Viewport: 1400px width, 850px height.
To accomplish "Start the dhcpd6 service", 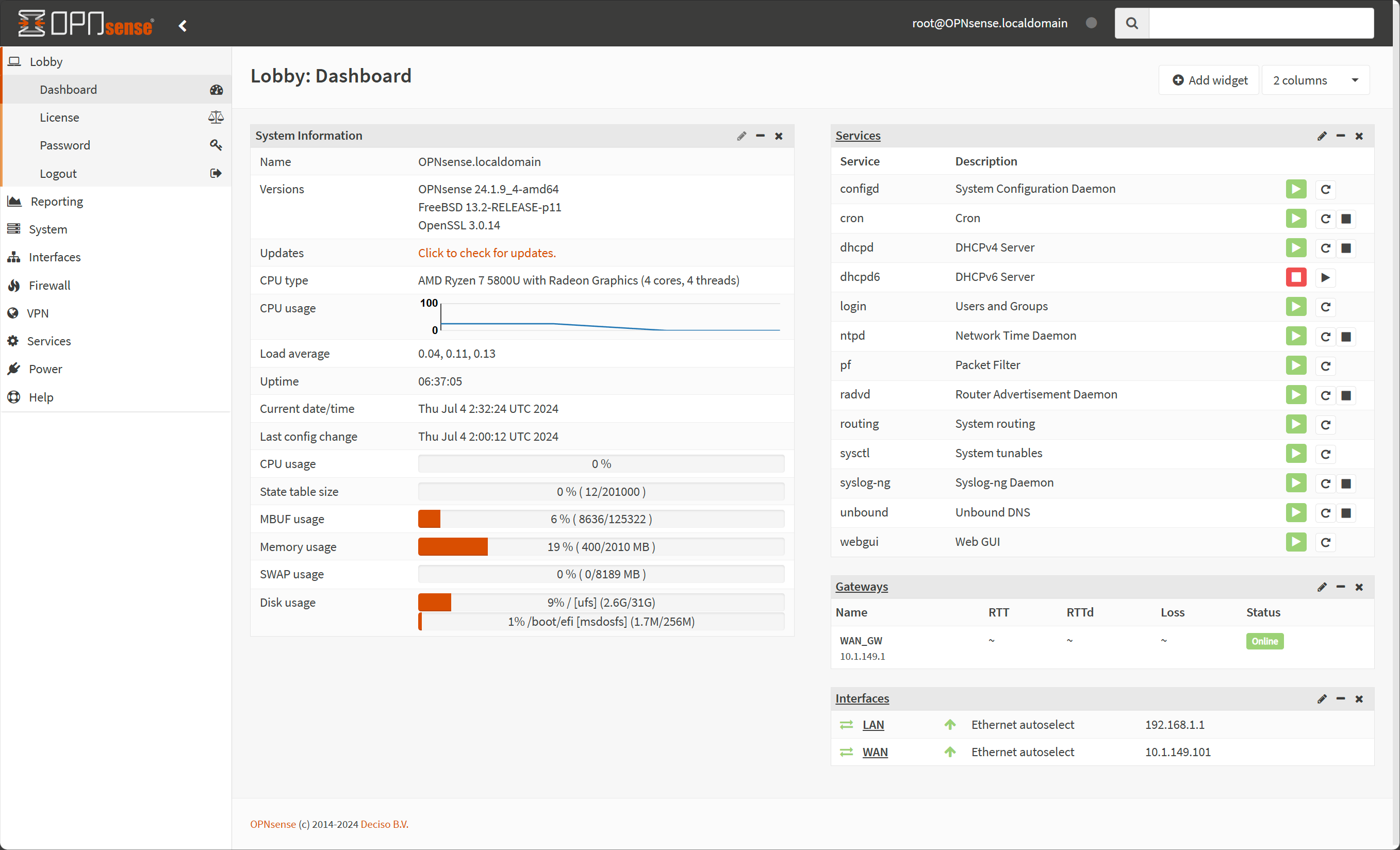I will pos(1325,278).
